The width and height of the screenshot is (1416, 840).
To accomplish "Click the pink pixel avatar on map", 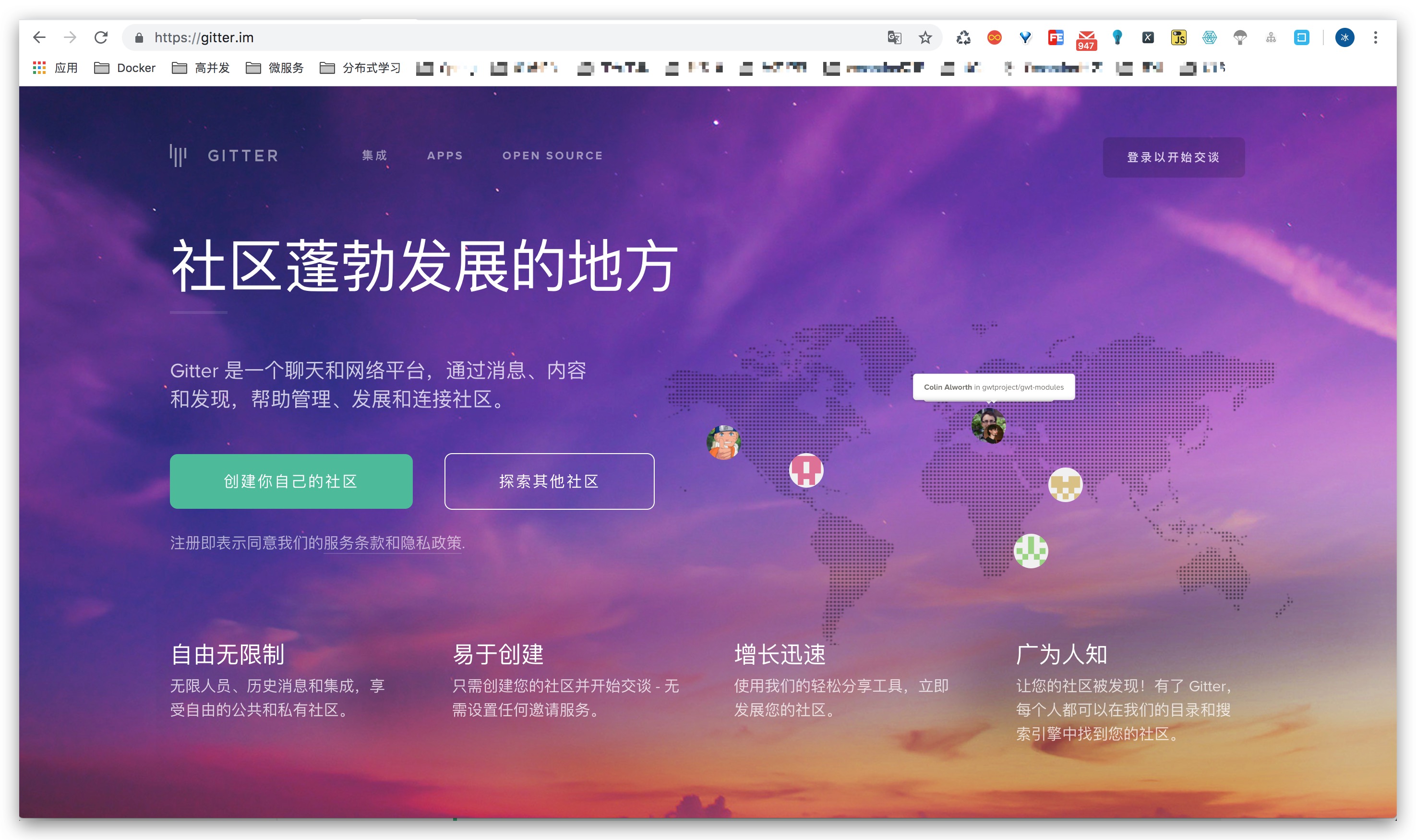I will point(806,470).
